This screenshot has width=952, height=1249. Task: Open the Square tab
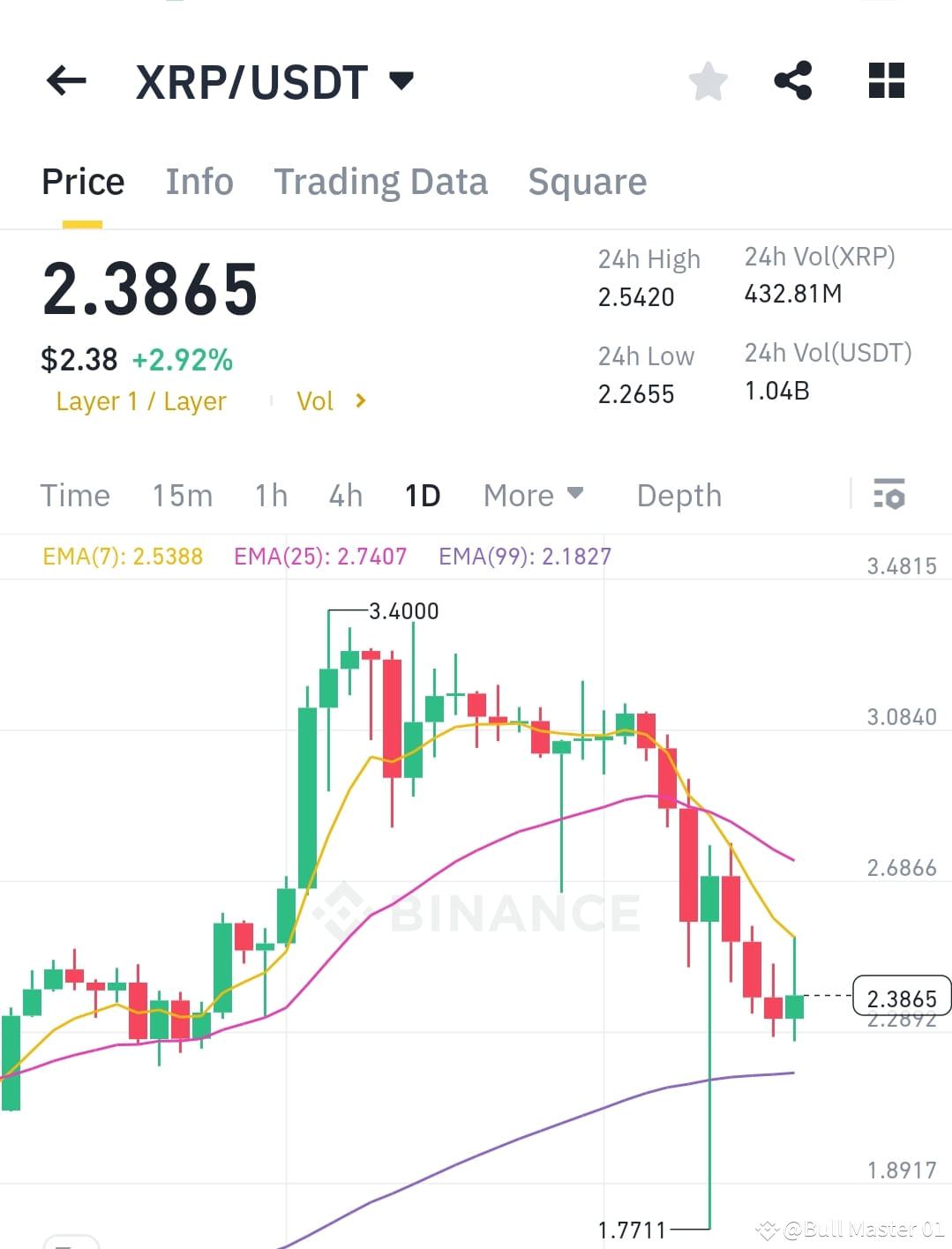click(587, 182)
